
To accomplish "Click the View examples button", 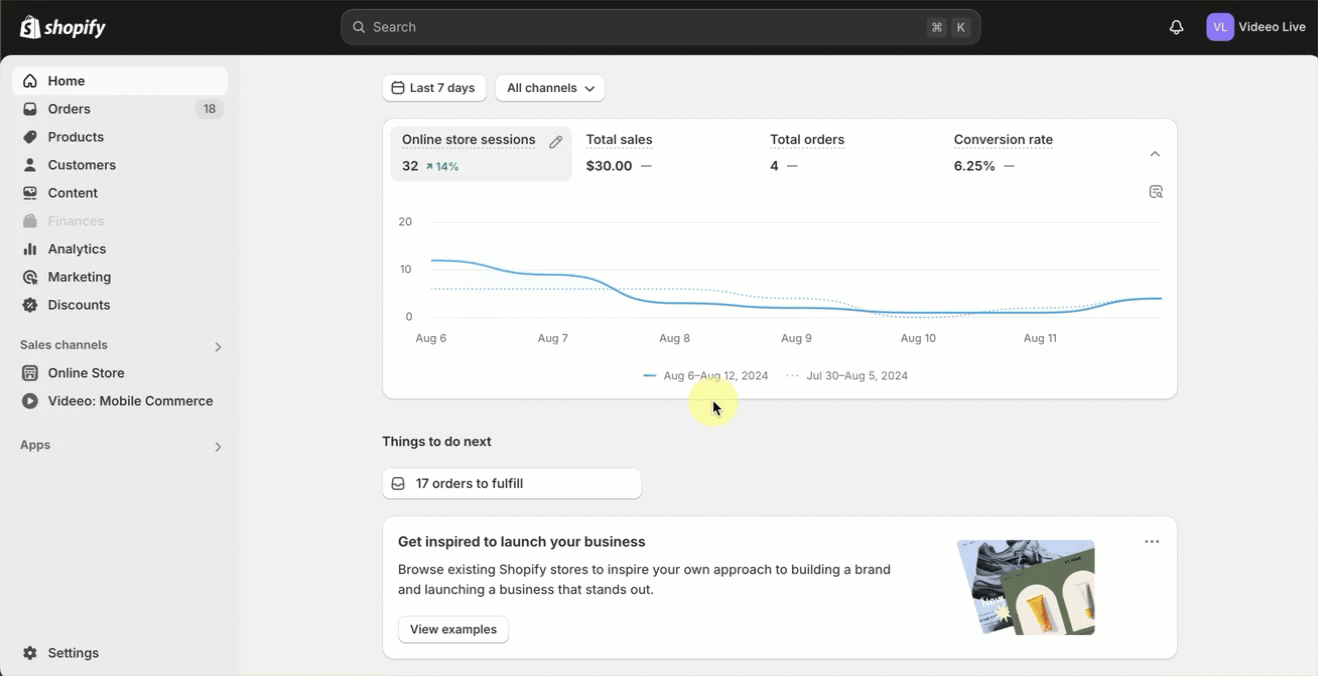I will tap(453, 629).
